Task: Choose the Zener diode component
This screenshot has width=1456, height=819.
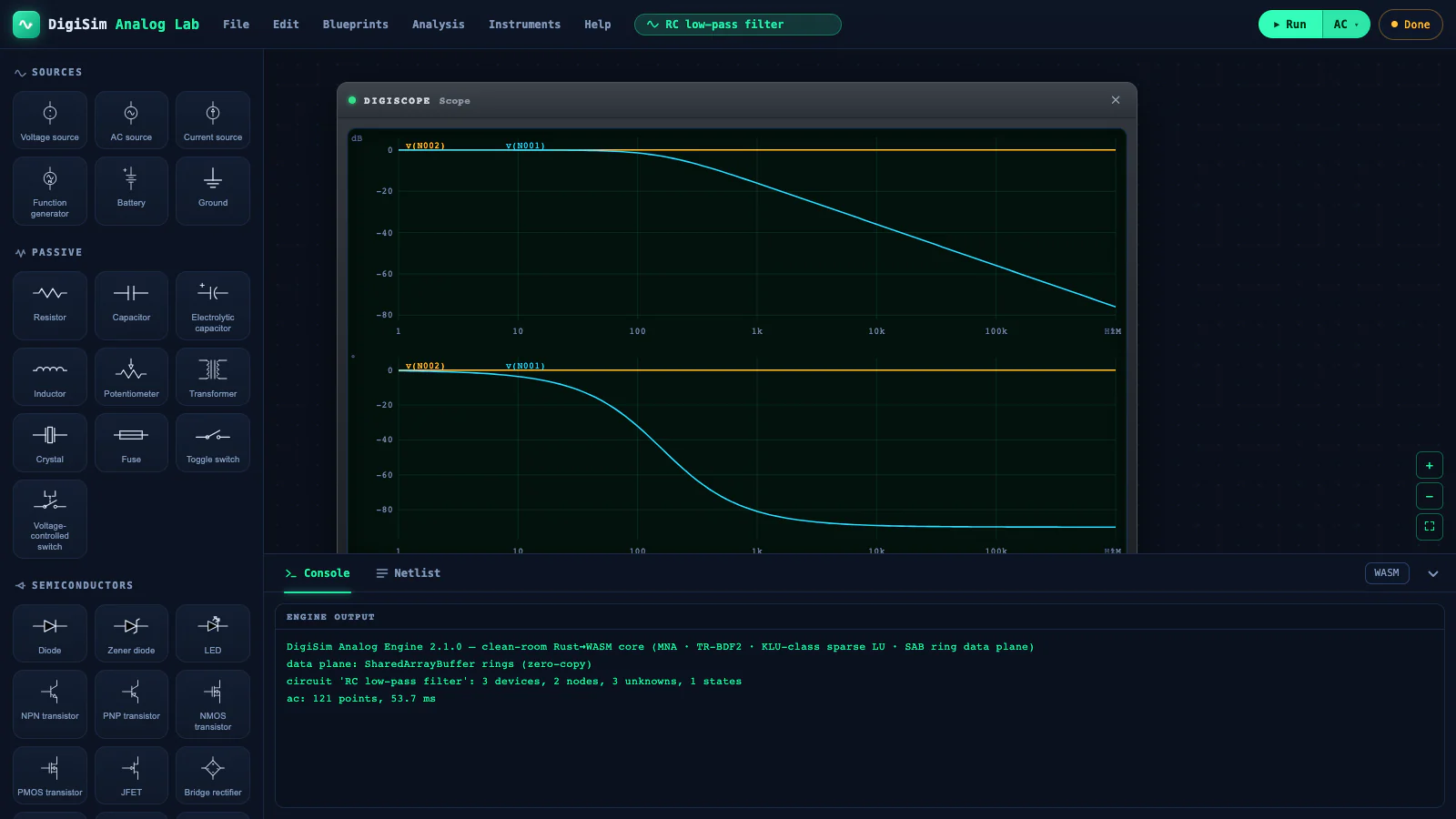Action: point(131,633)
